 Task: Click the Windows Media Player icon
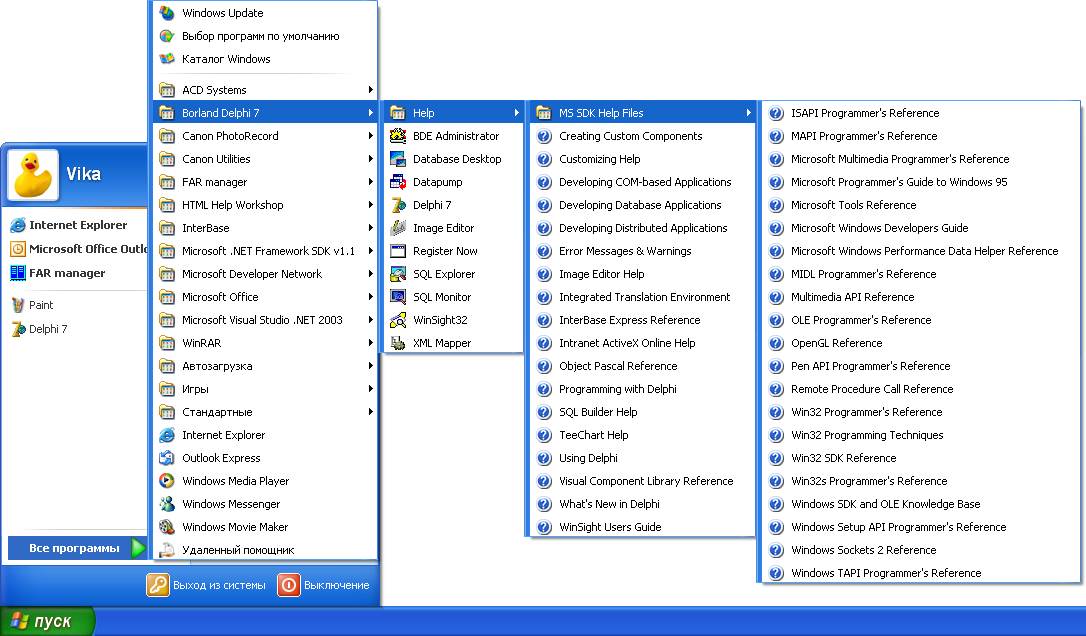tap(167, 481)
